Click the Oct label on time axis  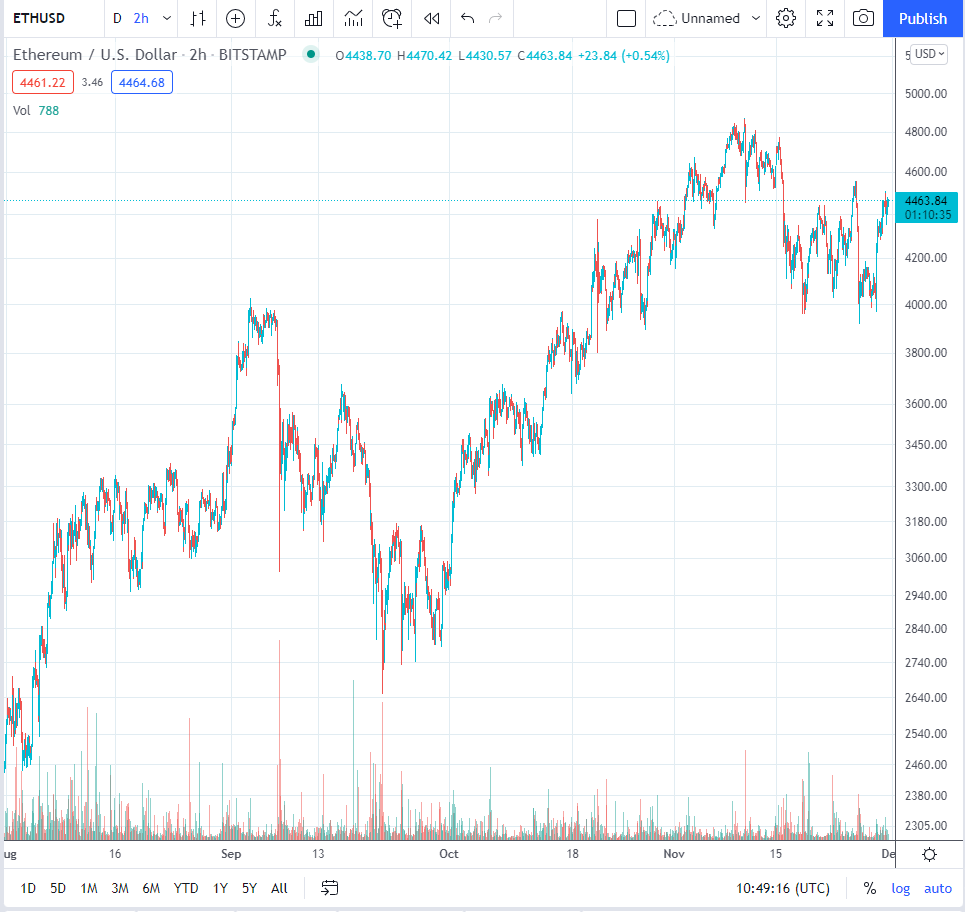pos(449,854)
